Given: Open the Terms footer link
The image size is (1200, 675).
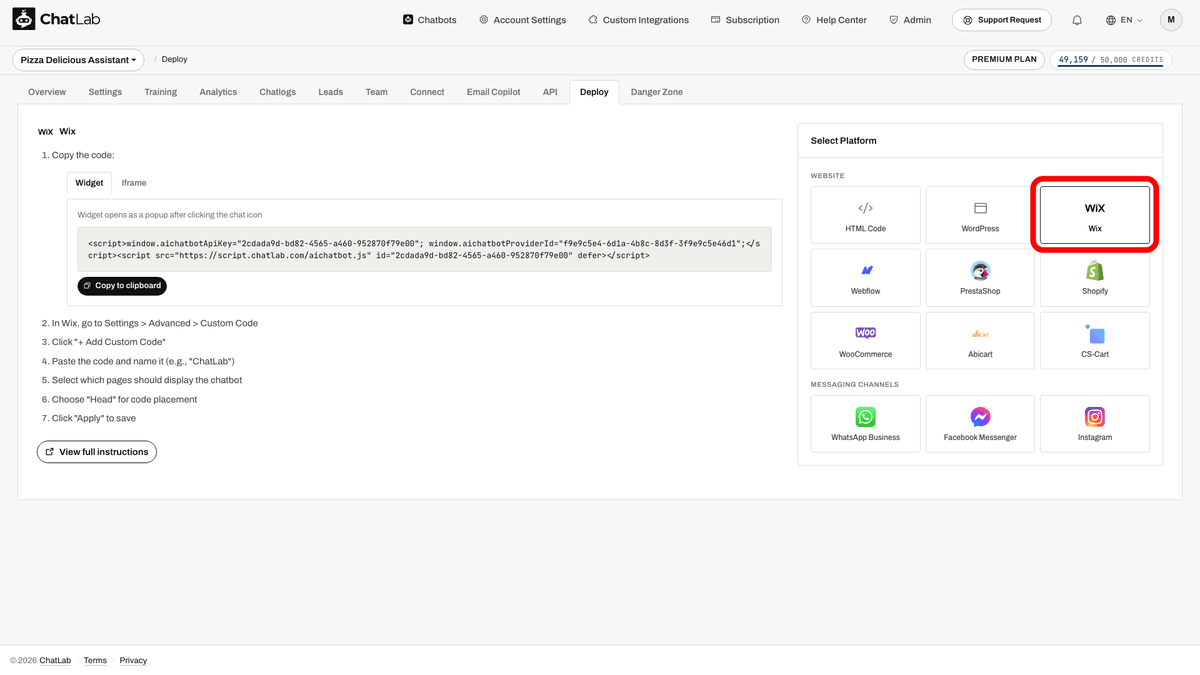Looking at the screenshot, I should coord(95,661).
